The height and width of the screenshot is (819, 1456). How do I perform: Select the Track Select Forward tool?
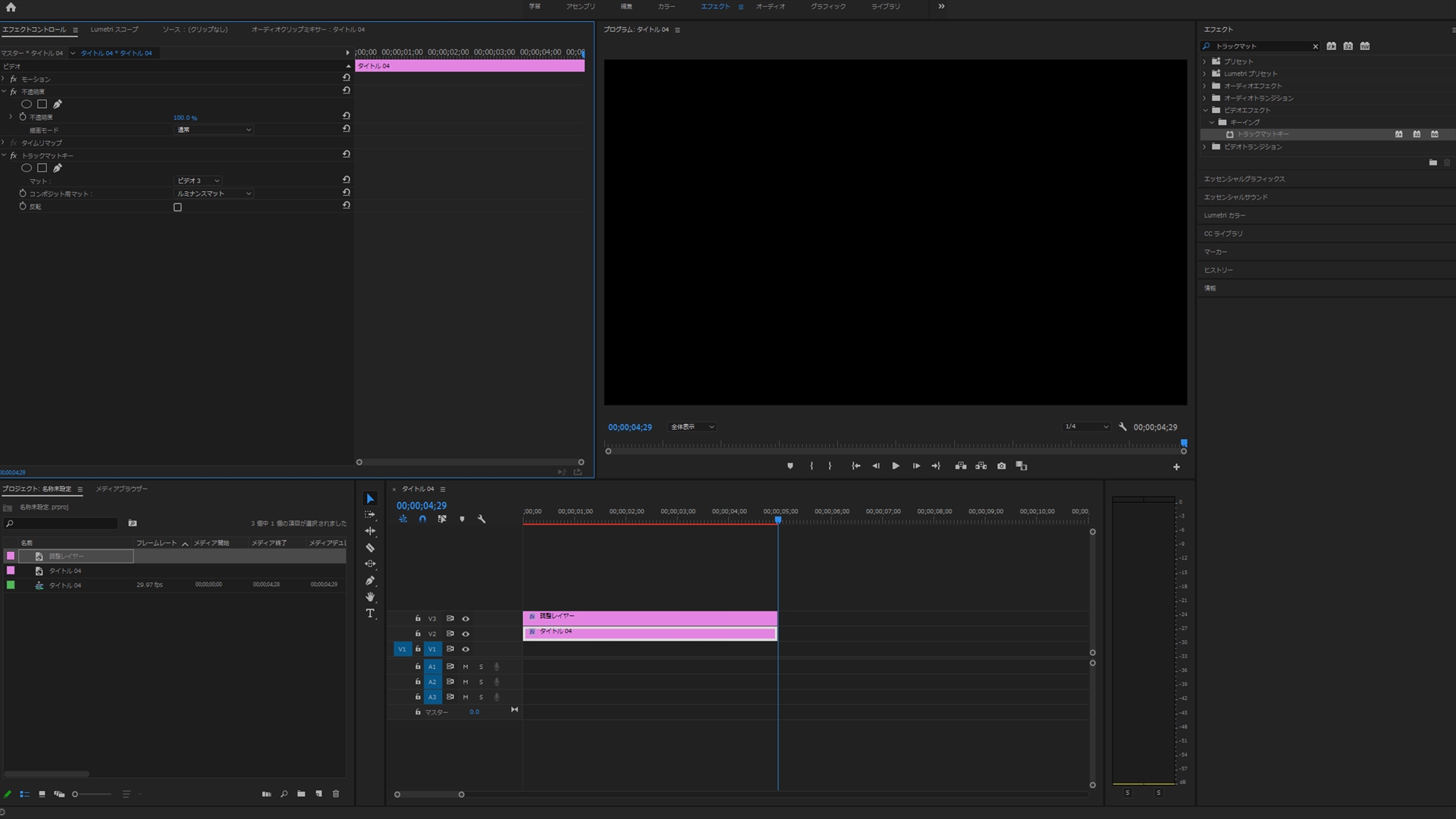[370, 515]
